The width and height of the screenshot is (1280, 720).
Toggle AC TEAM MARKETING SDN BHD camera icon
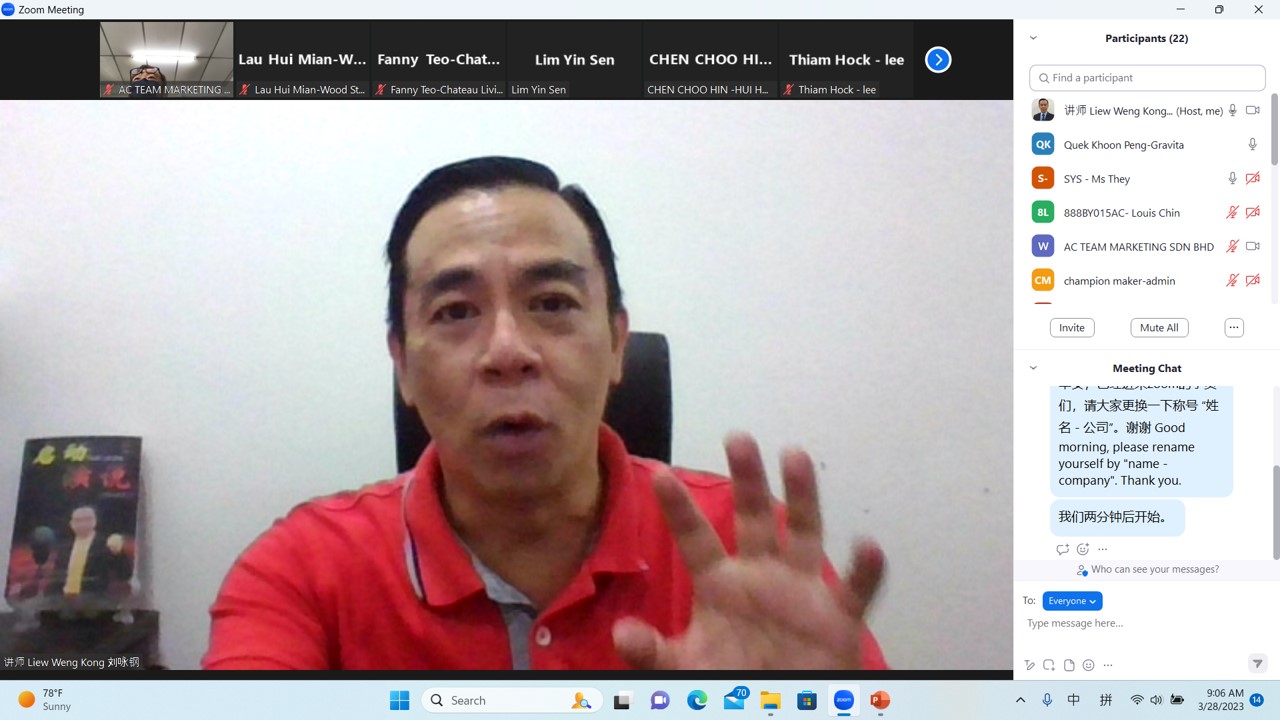point(1253,247)
